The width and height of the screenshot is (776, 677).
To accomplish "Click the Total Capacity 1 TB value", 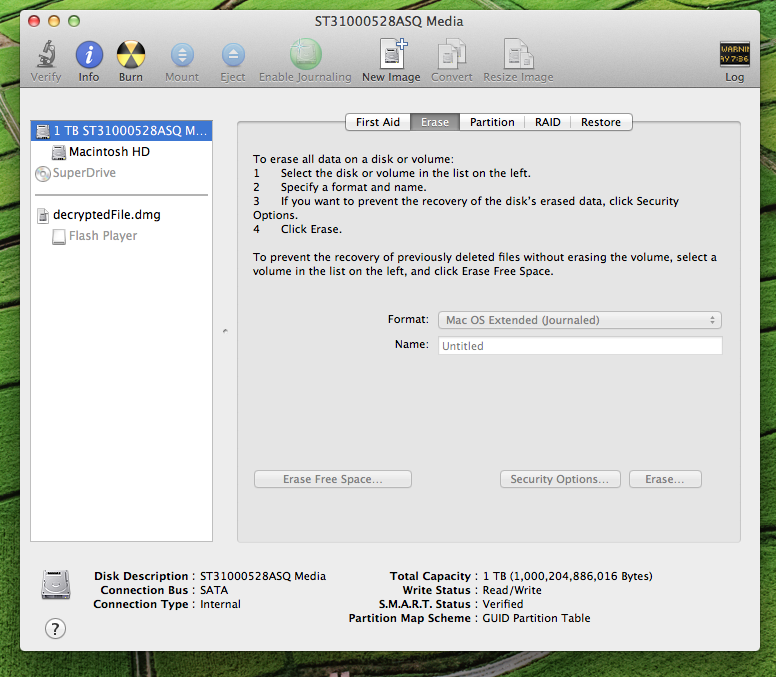I will point(568,576).
